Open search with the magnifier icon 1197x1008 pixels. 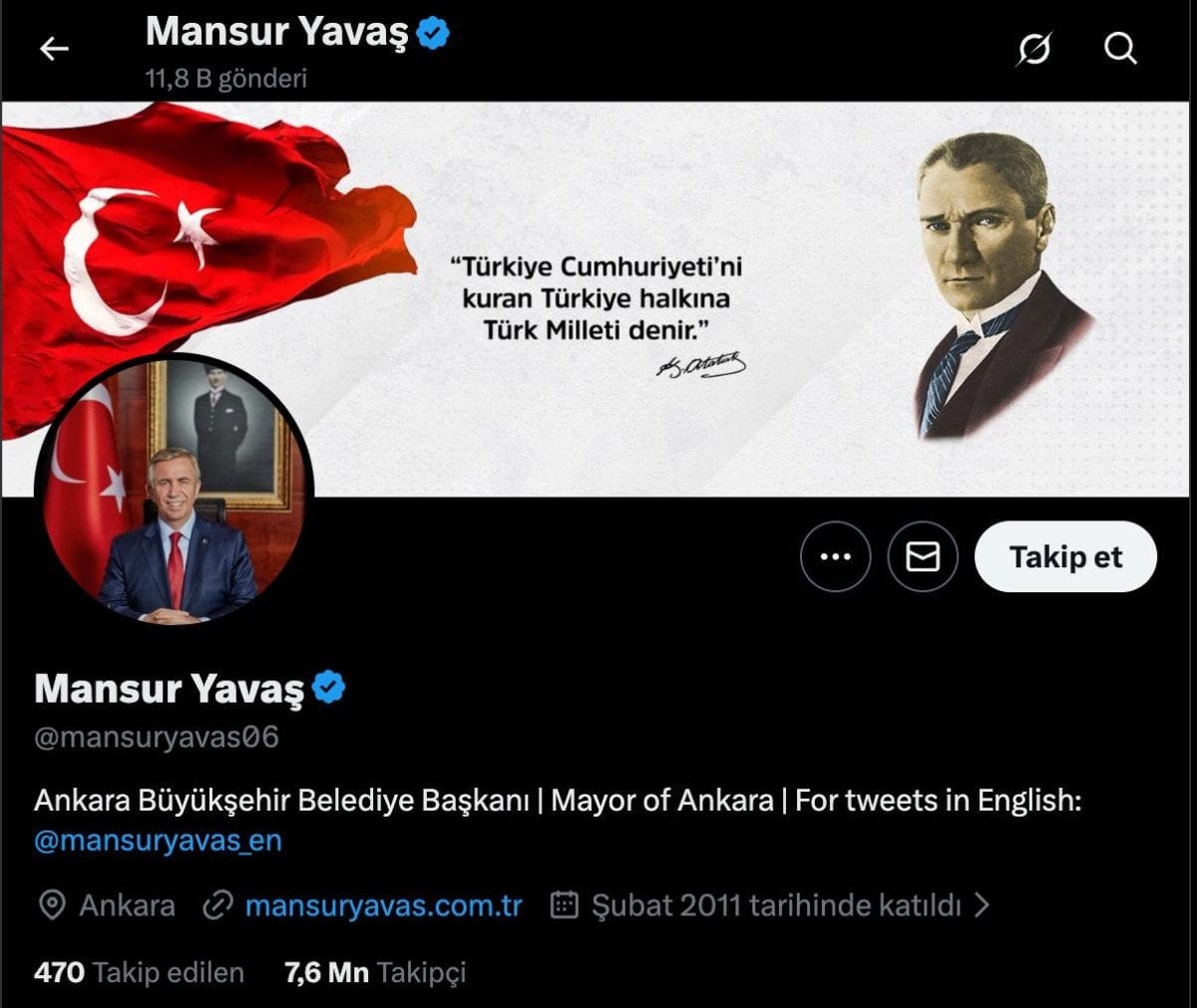(1120, 48)
